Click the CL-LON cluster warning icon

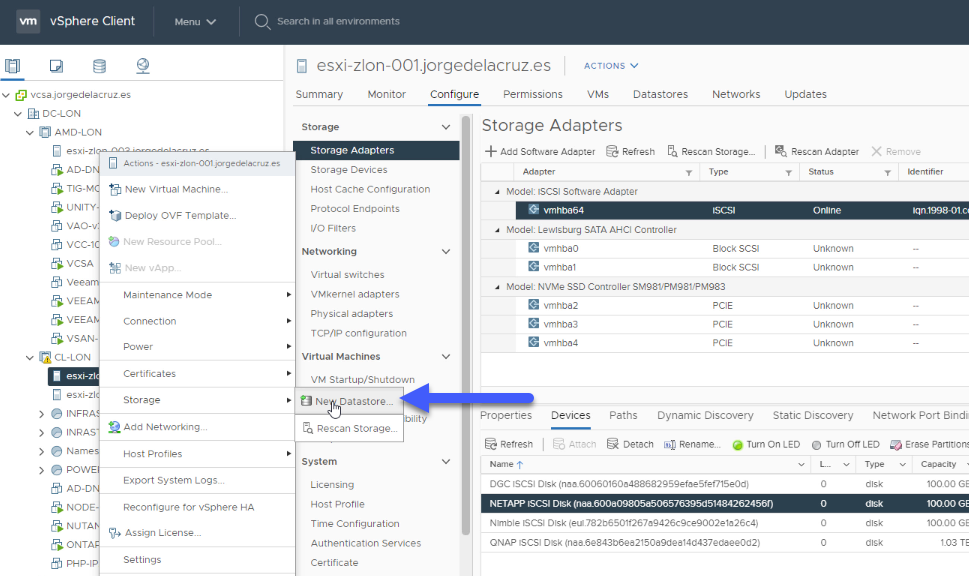point(45,357)
